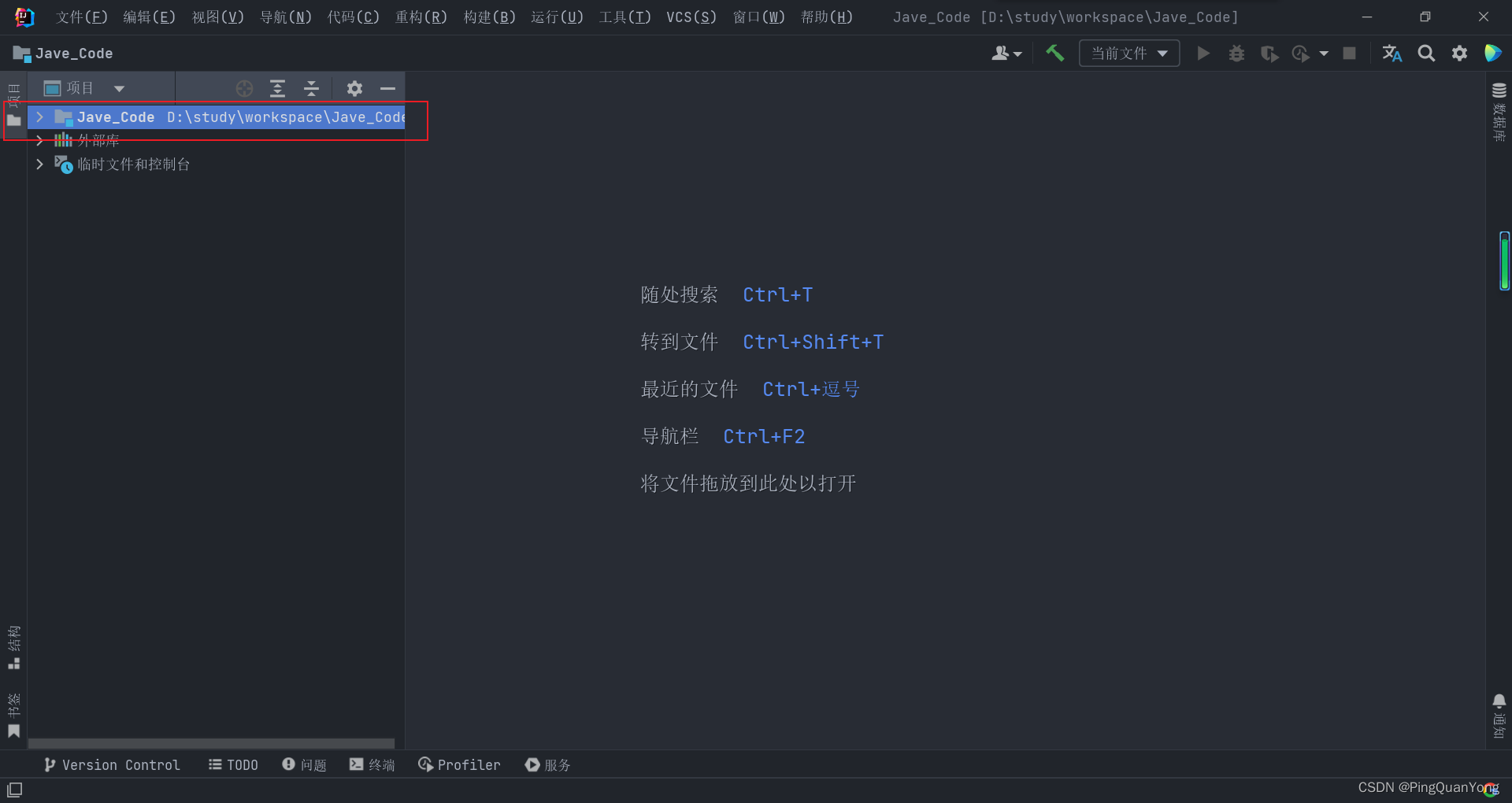Open the 文件(F) menu
Image resolution: width=1512 pixels, height=803 pixels.
pyautogui.click(x=81, y=17)
